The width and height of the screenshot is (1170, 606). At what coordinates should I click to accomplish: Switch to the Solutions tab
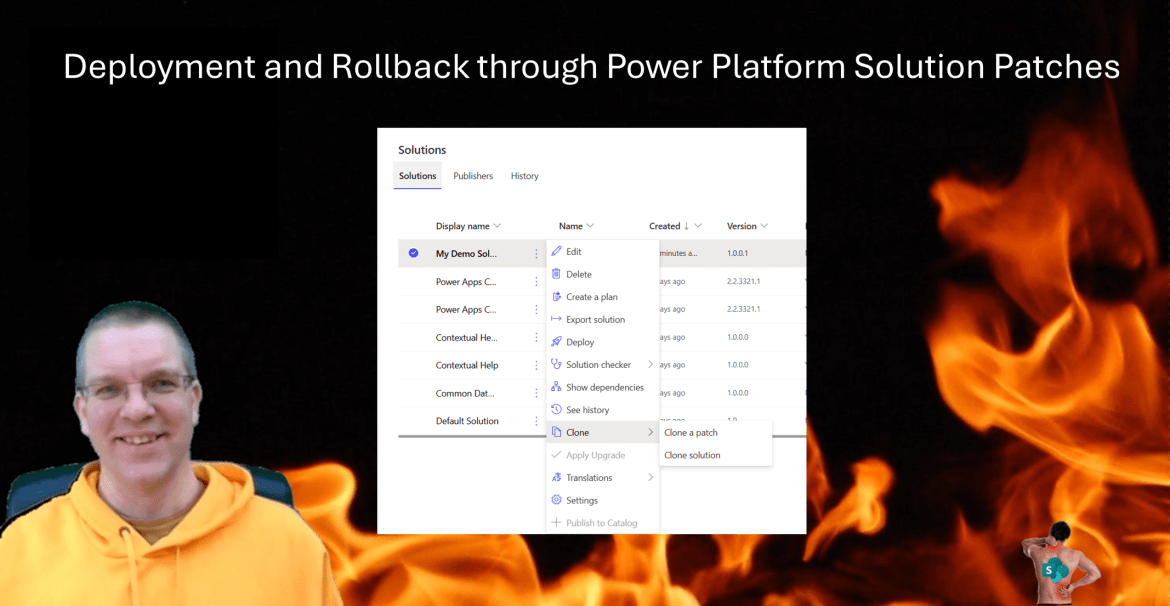click(418, 176)
